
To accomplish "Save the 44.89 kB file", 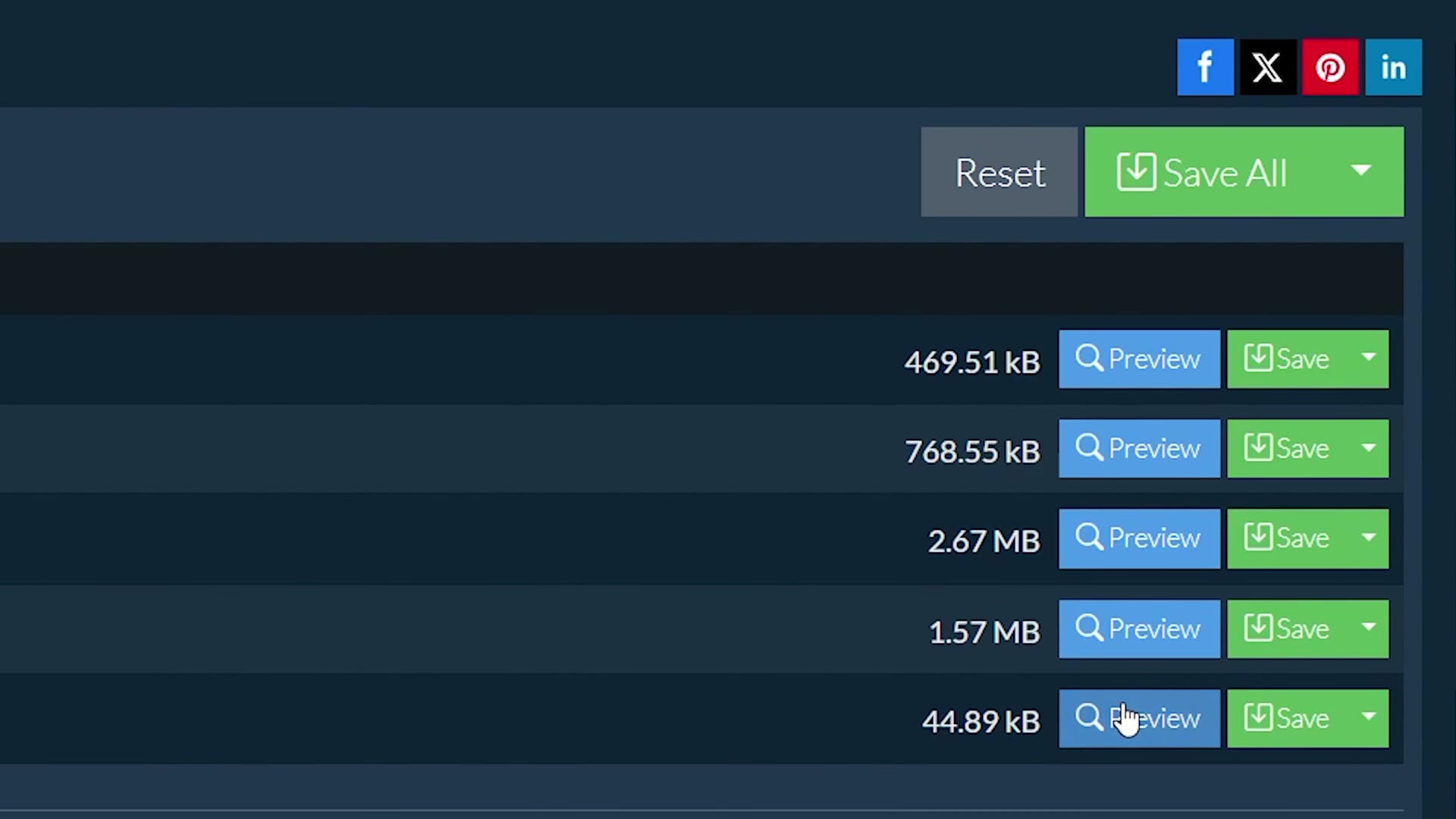I will coord(1287,718).
